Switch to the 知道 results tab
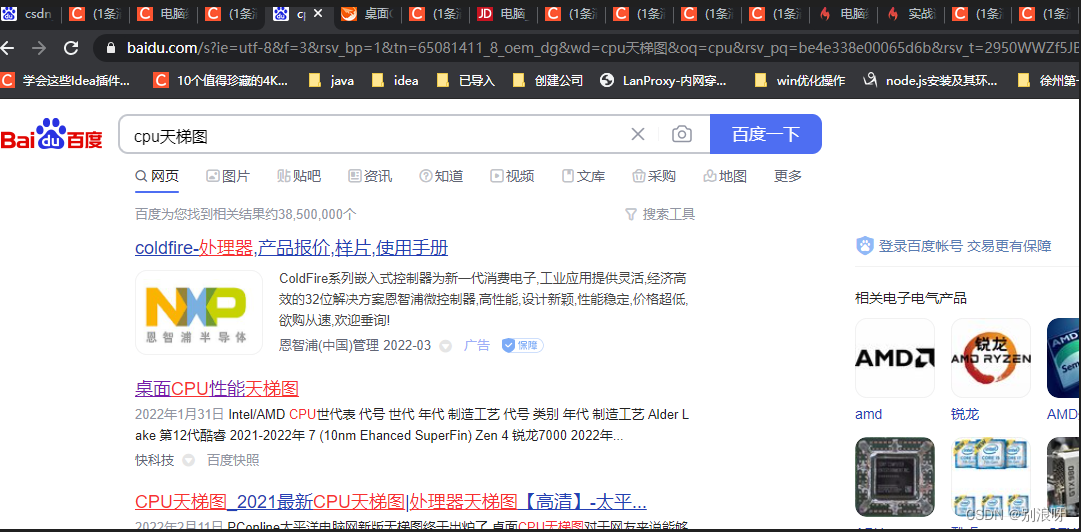 pos(441,176)
